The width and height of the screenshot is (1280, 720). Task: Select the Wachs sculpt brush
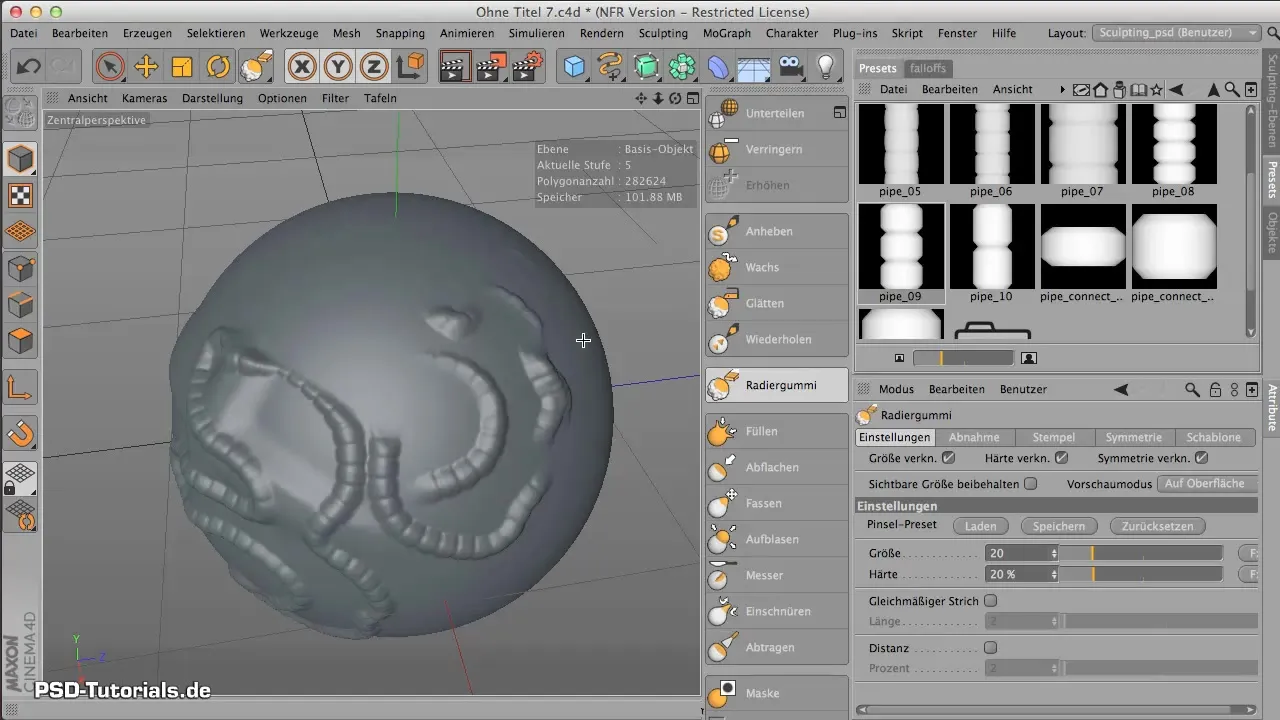[x=776, y=267]
